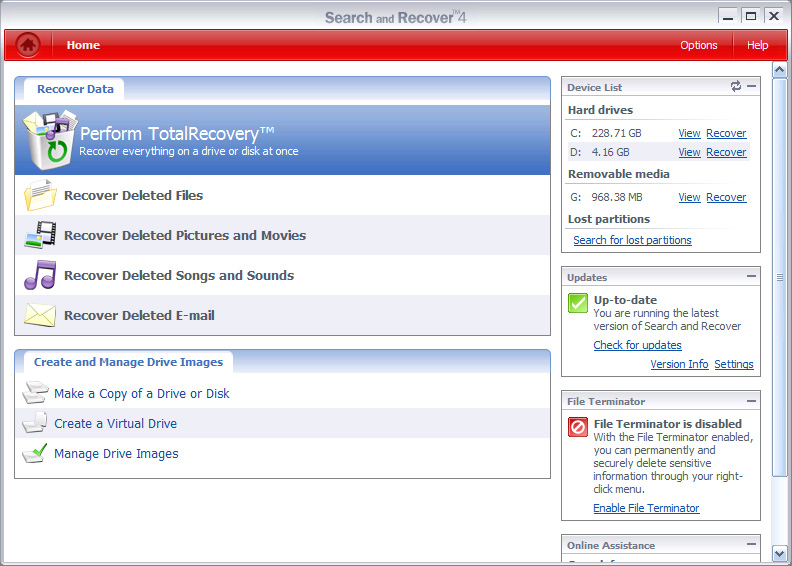Open Make a Copy of a Drive or Disk
Image resolution: width=792 pixels, height=566 pixels.
pos(141,393)
